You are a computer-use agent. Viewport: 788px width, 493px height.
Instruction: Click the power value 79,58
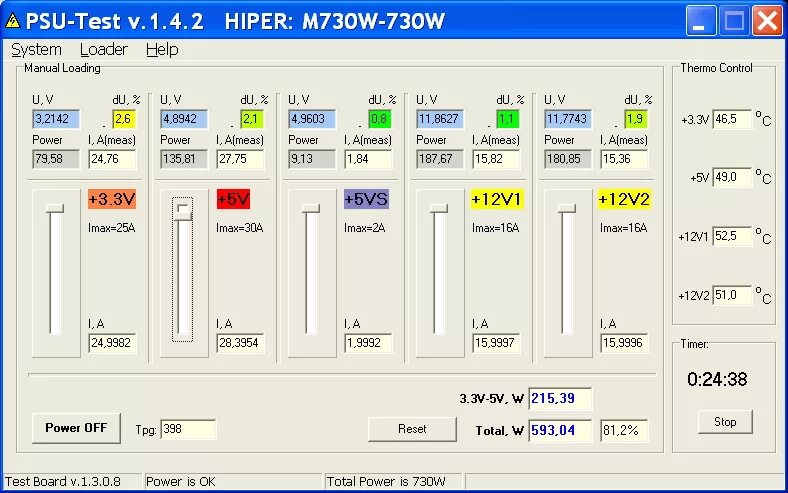pos(56,159)
